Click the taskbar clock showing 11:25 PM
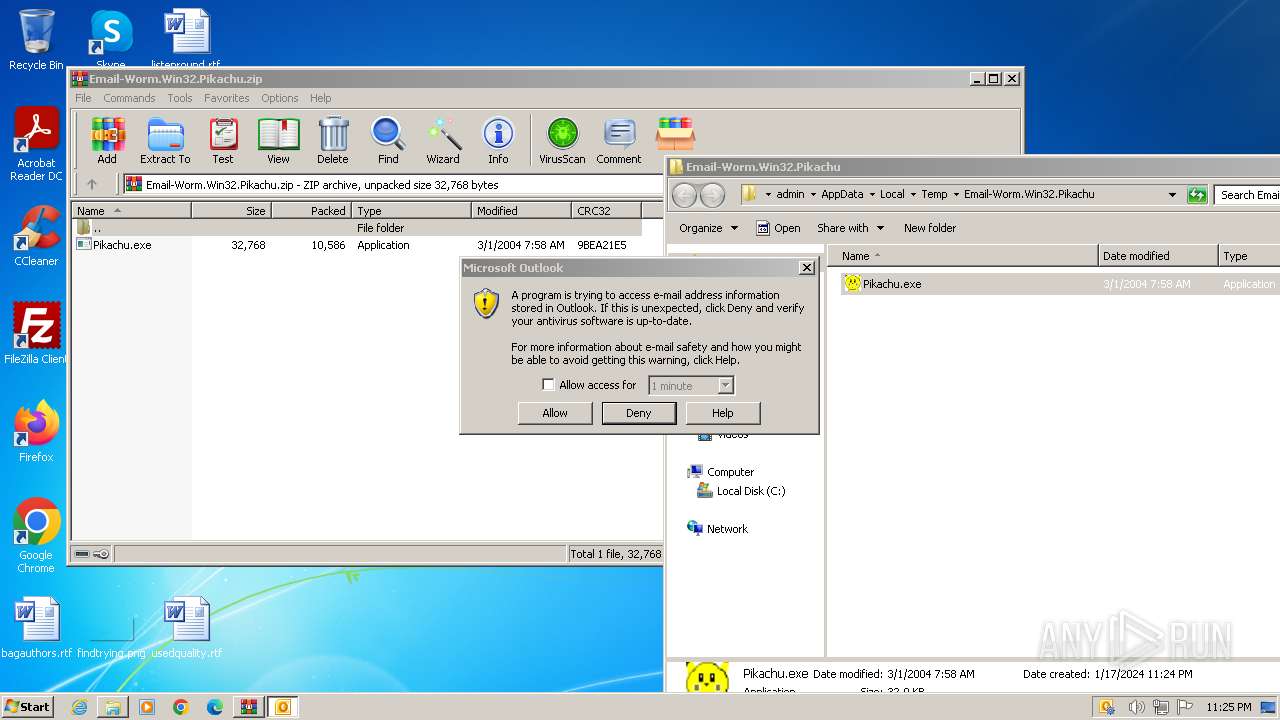The height and width of the screenshot is (720, 1280). click(1229, 707)
